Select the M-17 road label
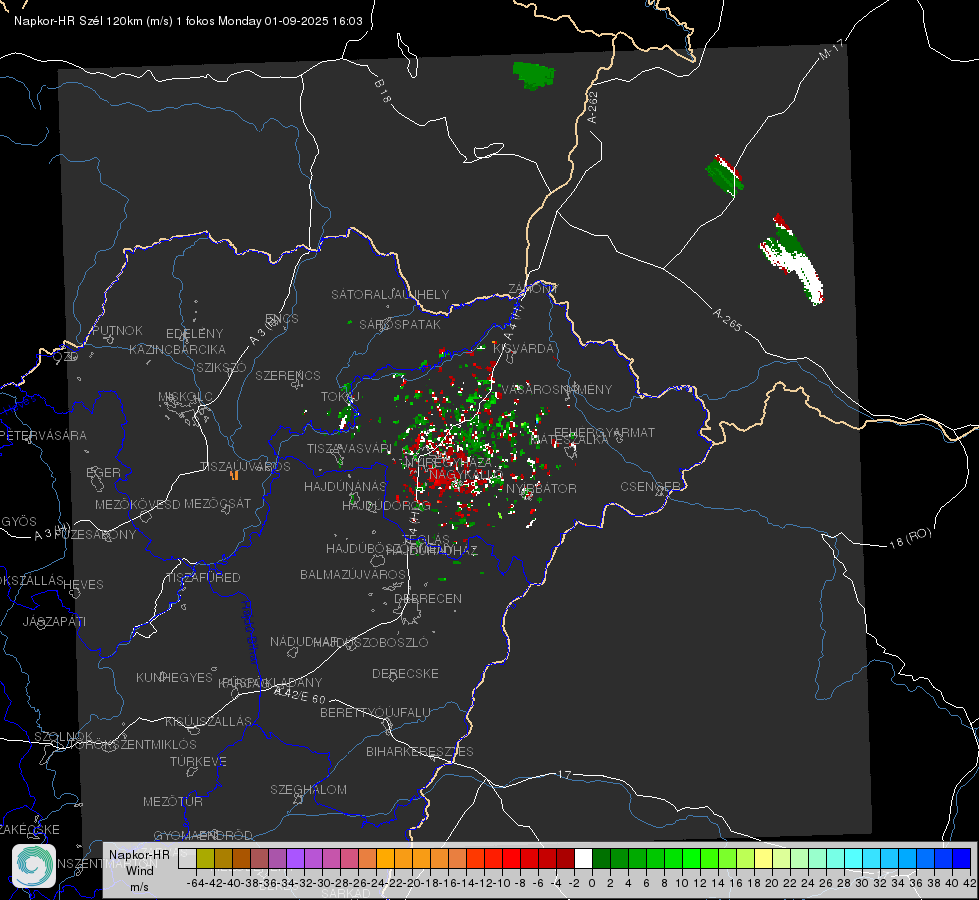 831,50
